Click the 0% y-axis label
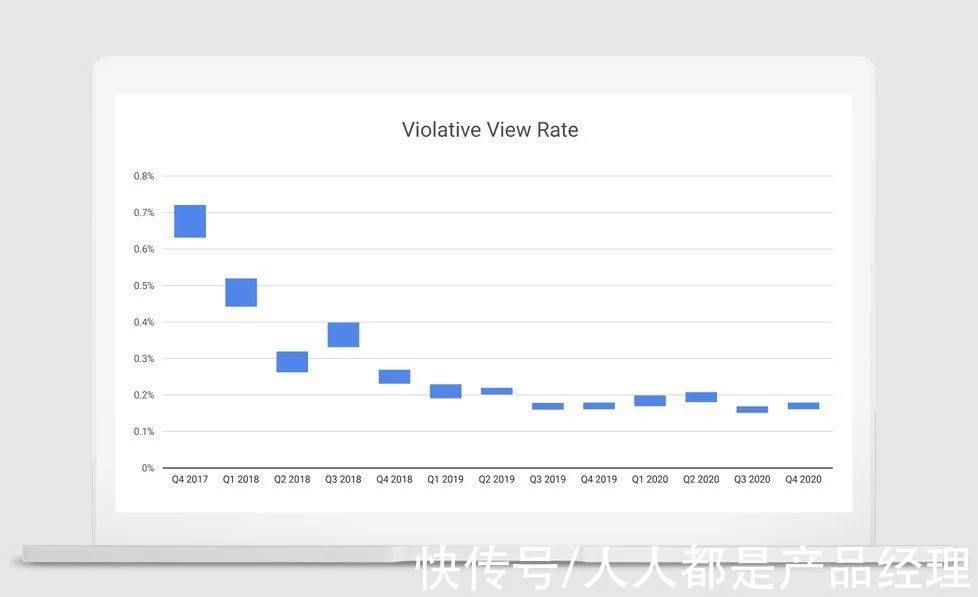This screenshot has height=597, width=978. 148,468
